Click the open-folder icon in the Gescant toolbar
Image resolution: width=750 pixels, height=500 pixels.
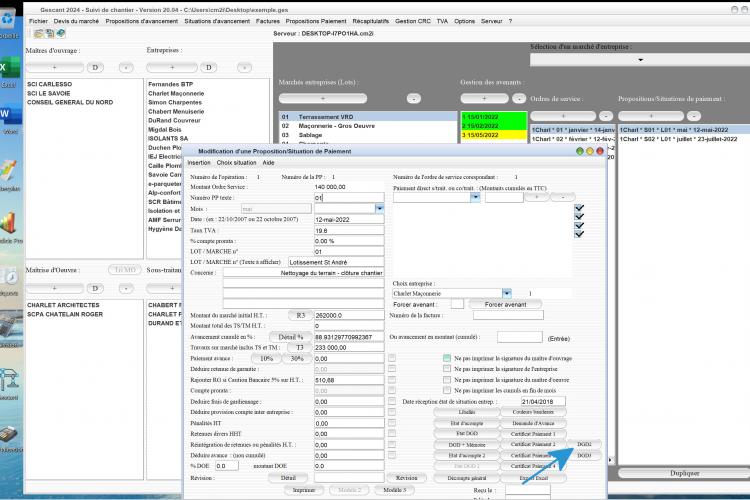(x=38, y=33)
